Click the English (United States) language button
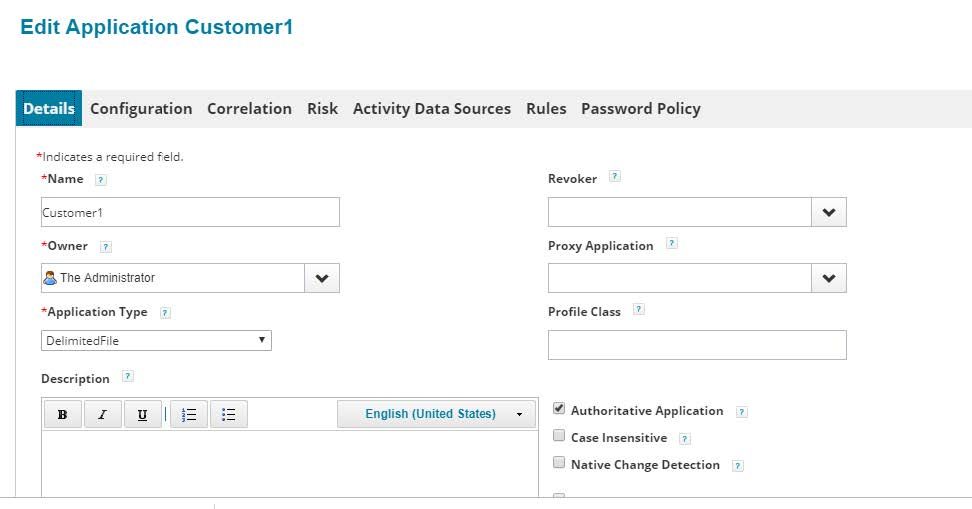Screen dimensions: 972x509 point(436,414)
